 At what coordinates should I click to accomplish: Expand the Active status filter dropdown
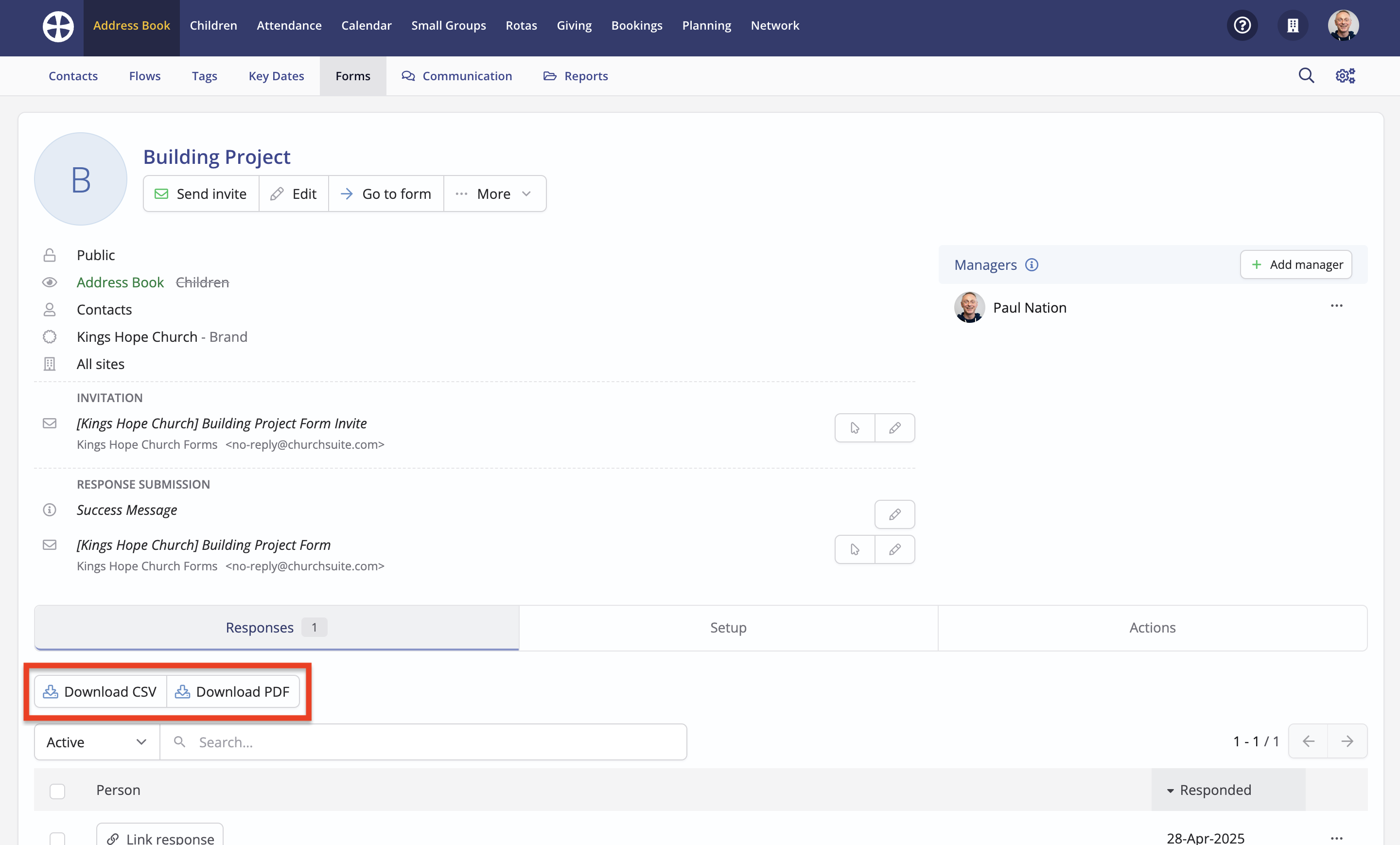click(97, 742)
